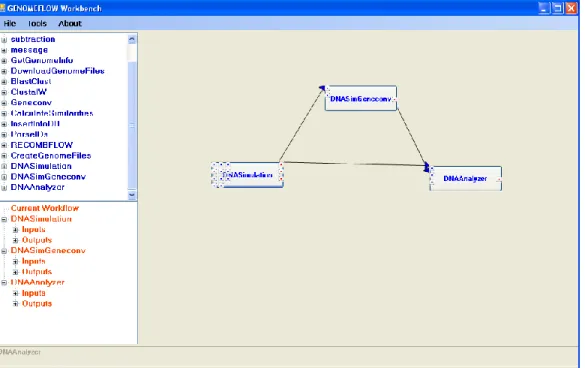The width and height of the screenshot is (585, 368).
Task: Select subtraction in the tool list
Action: click(33, 39)
